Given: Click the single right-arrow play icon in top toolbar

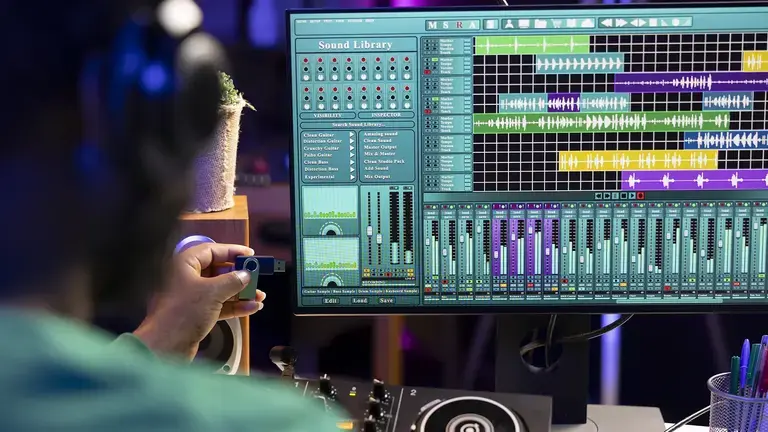Looking at the screenshot, I should pos(642,23).
